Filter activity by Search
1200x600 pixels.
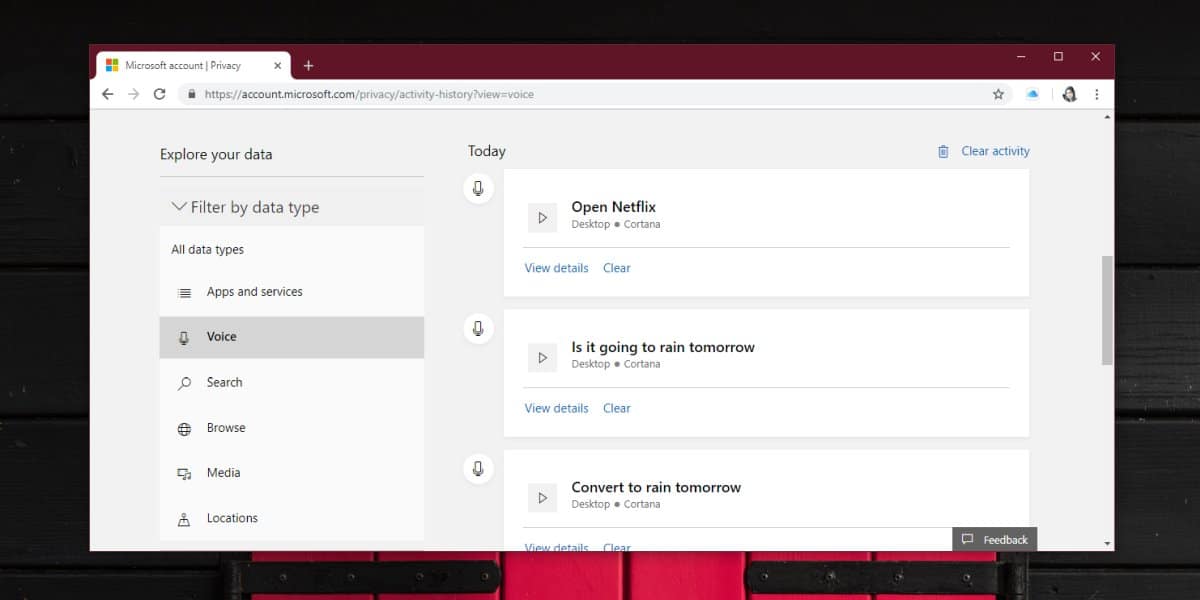pos(291,382)
